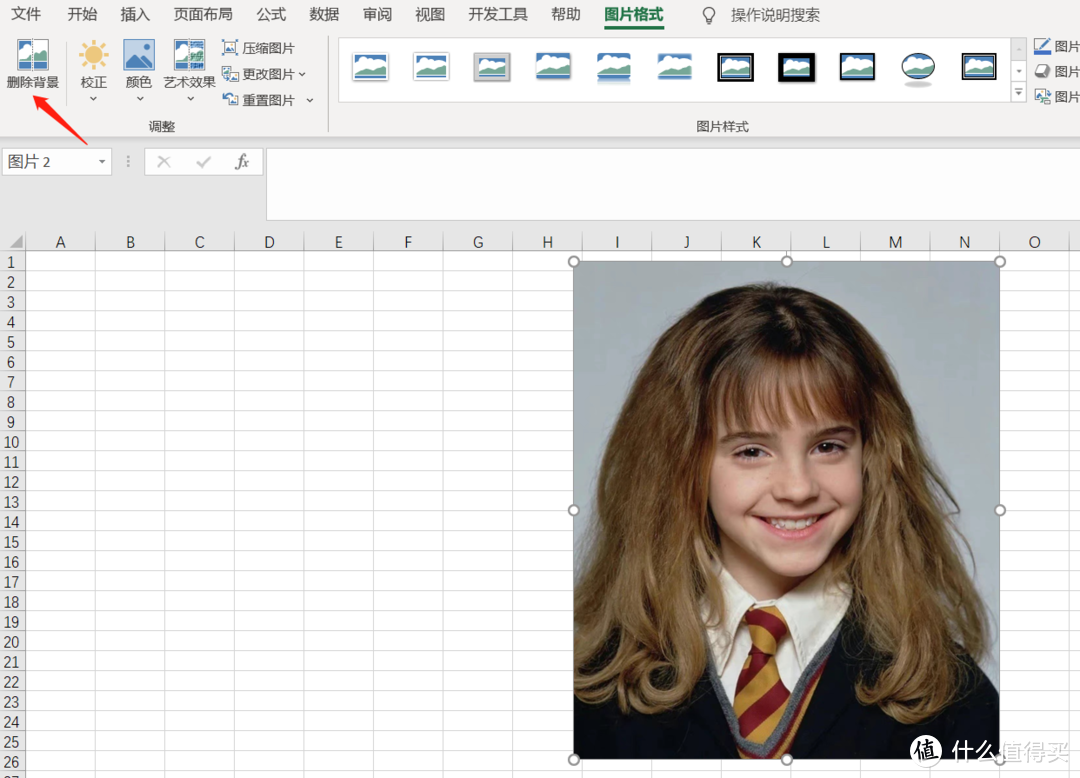Apply the first picture style in gallery
1080x778 pixels.
tap(370, 68)
